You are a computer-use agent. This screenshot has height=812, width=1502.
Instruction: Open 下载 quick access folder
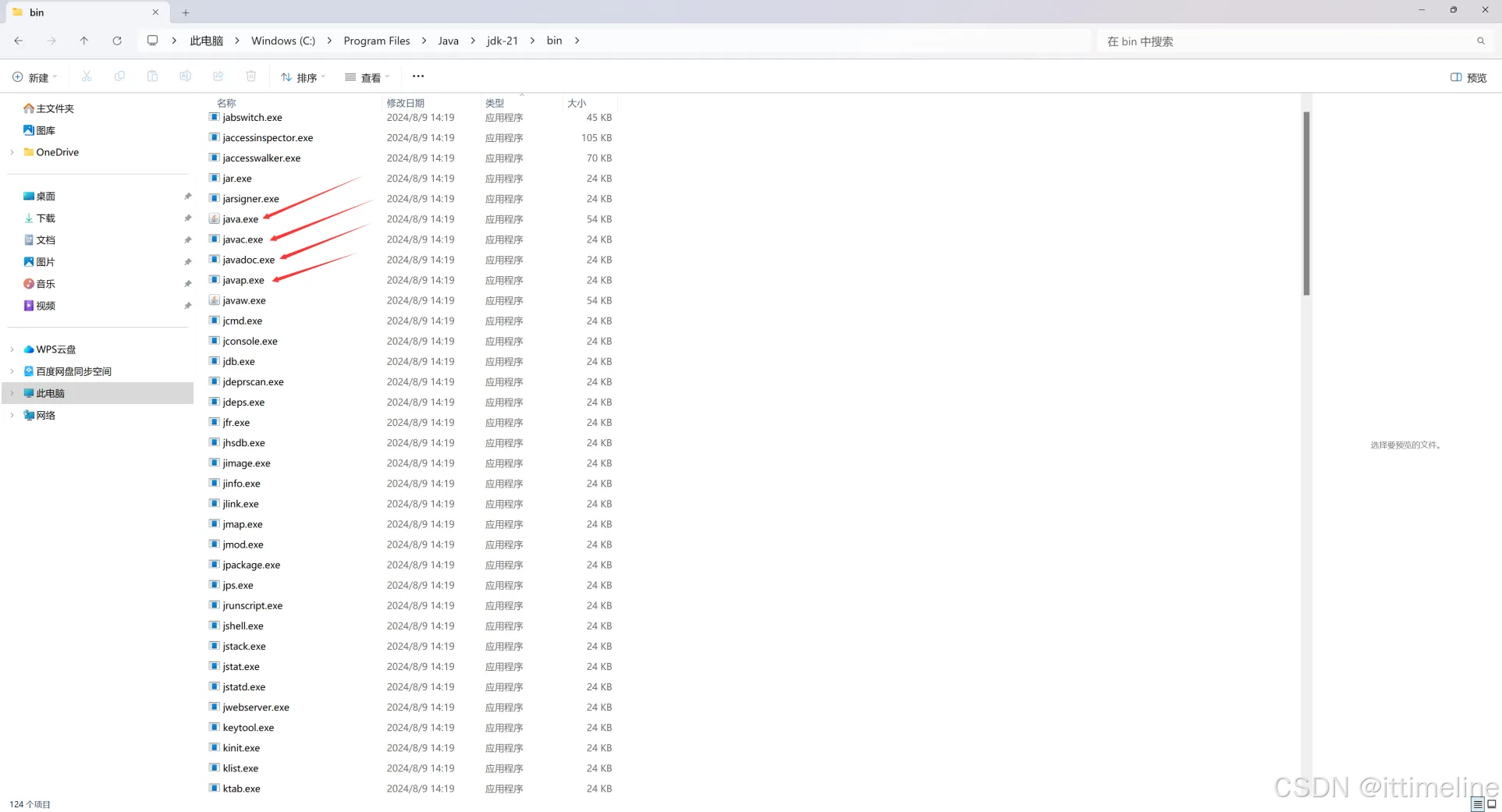click(x=39, y=218)
